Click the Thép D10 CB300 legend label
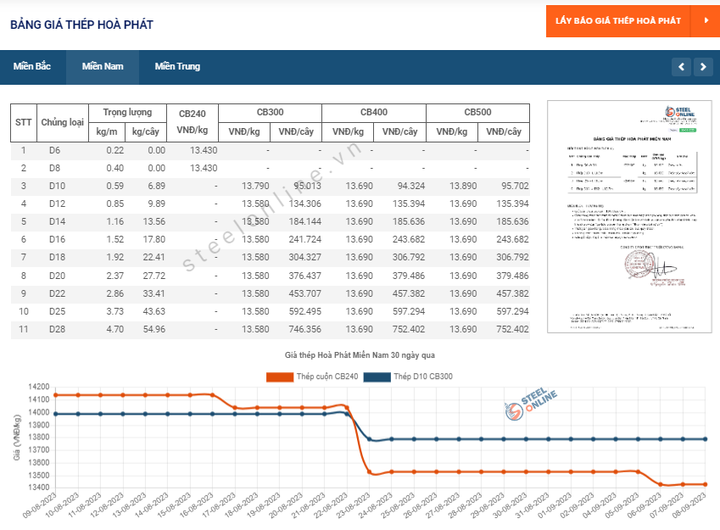Screen dimensions: 720x530 (x=423, y=377)
